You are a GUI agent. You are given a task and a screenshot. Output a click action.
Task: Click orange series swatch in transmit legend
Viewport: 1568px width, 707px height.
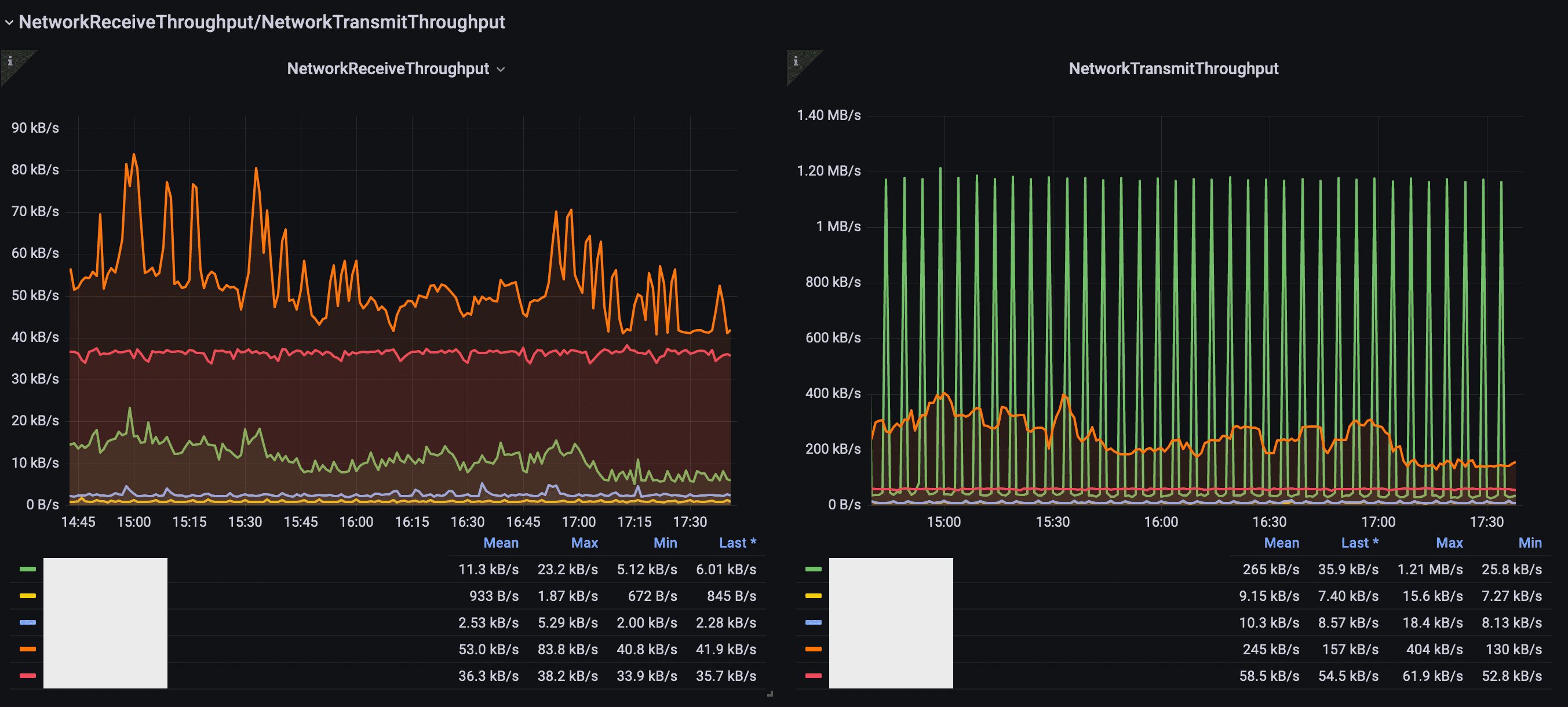(813, 649)
